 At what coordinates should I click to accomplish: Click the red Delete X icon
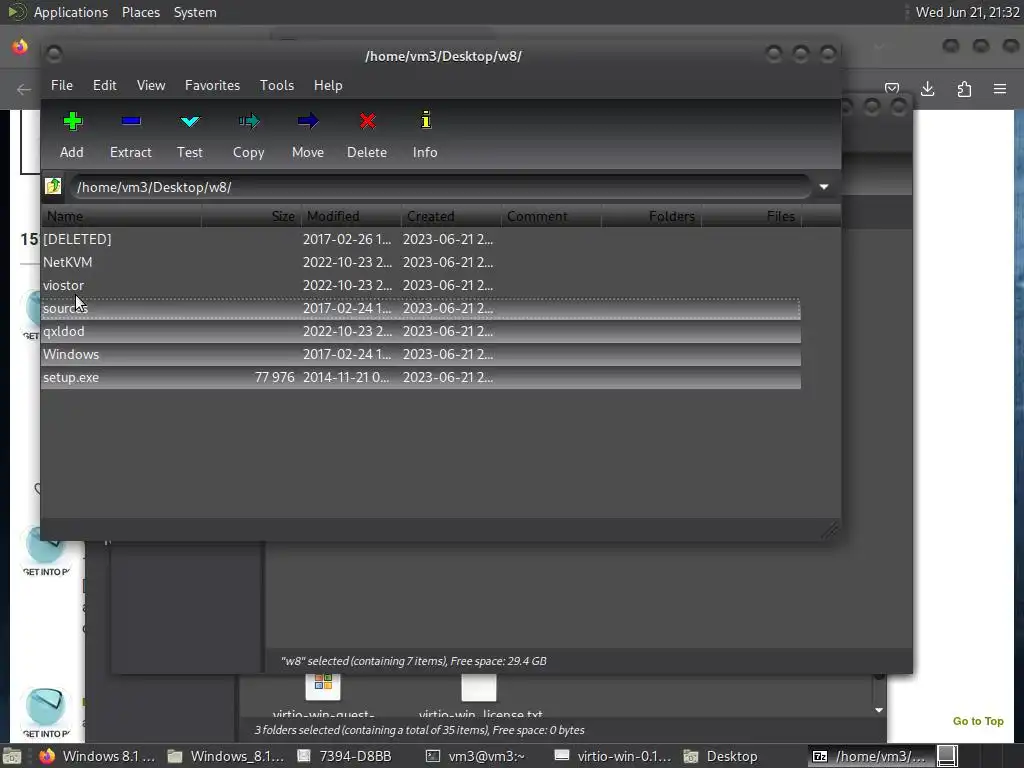pos(367,121)
